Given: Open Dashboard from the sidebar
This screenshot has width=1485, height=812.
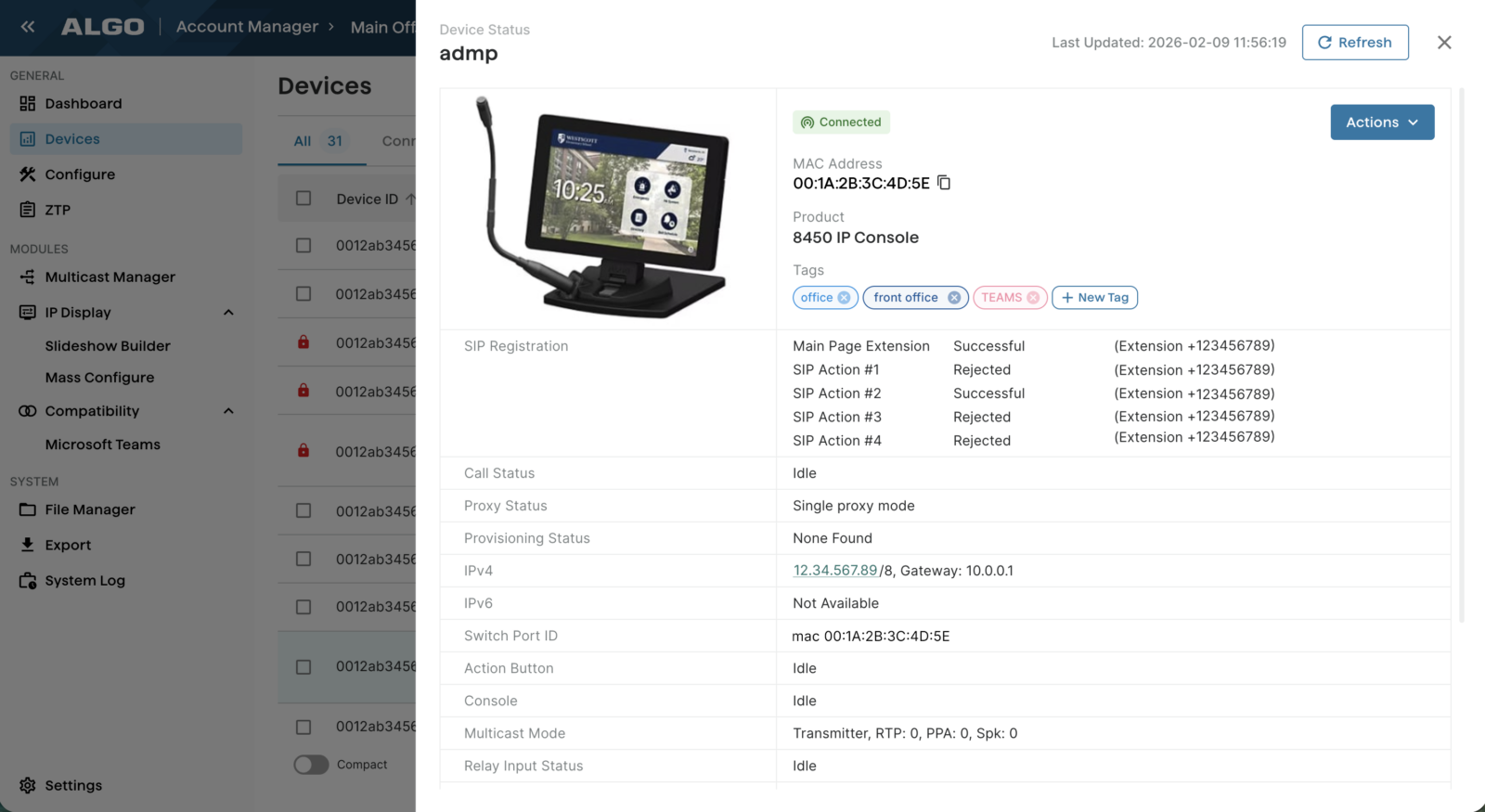Looking at the screenshot, I should click(83, 104).
